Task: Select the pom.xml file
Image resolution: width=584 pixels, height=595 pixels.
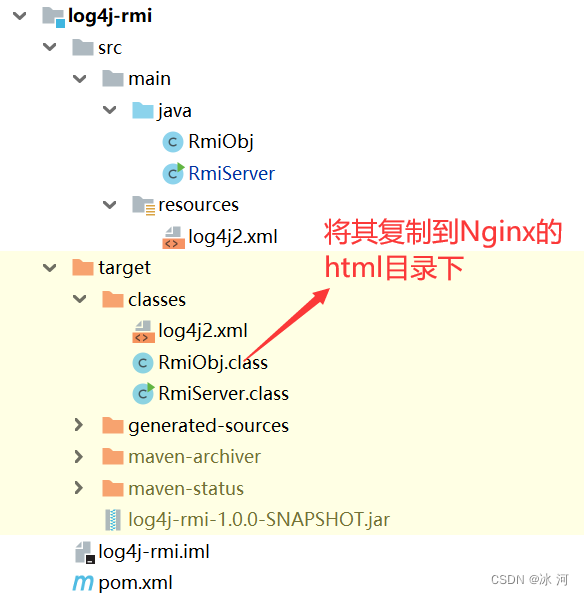Action: pyautogui.click(x=135, y=583)
